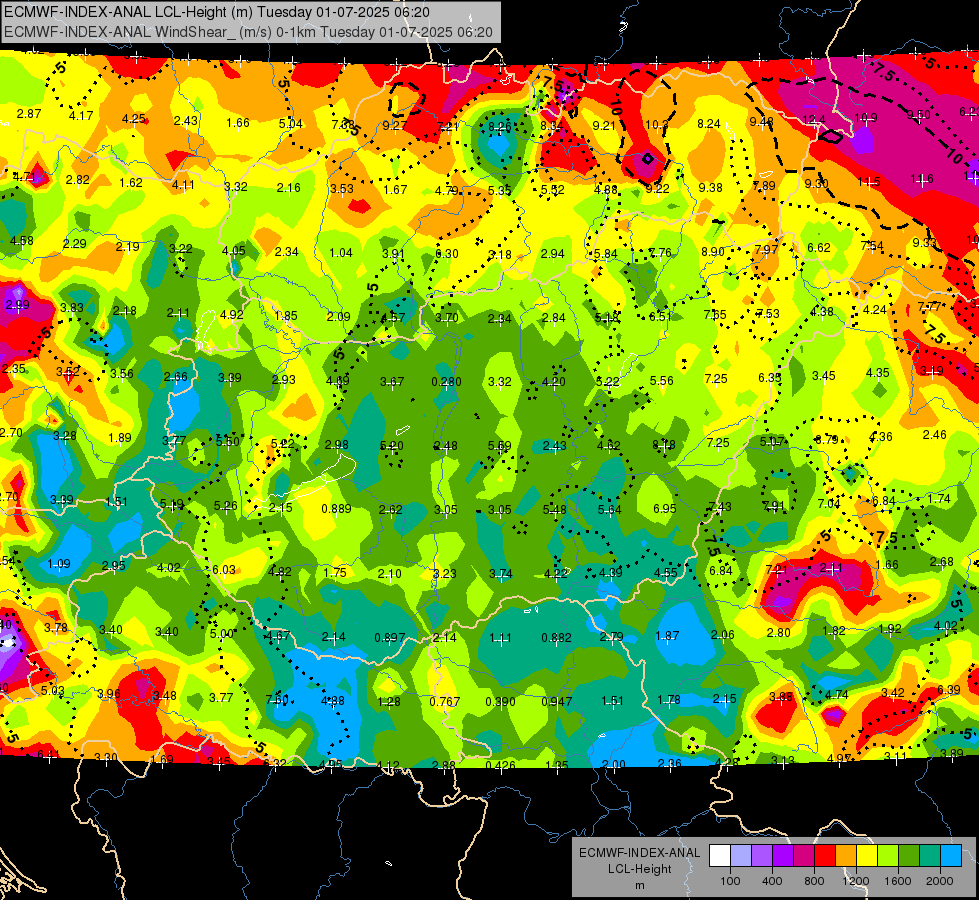Viewport: 979px width, 900px height.
Task: Click the orange swatch in the legend color bar
Action: [846, 856]
